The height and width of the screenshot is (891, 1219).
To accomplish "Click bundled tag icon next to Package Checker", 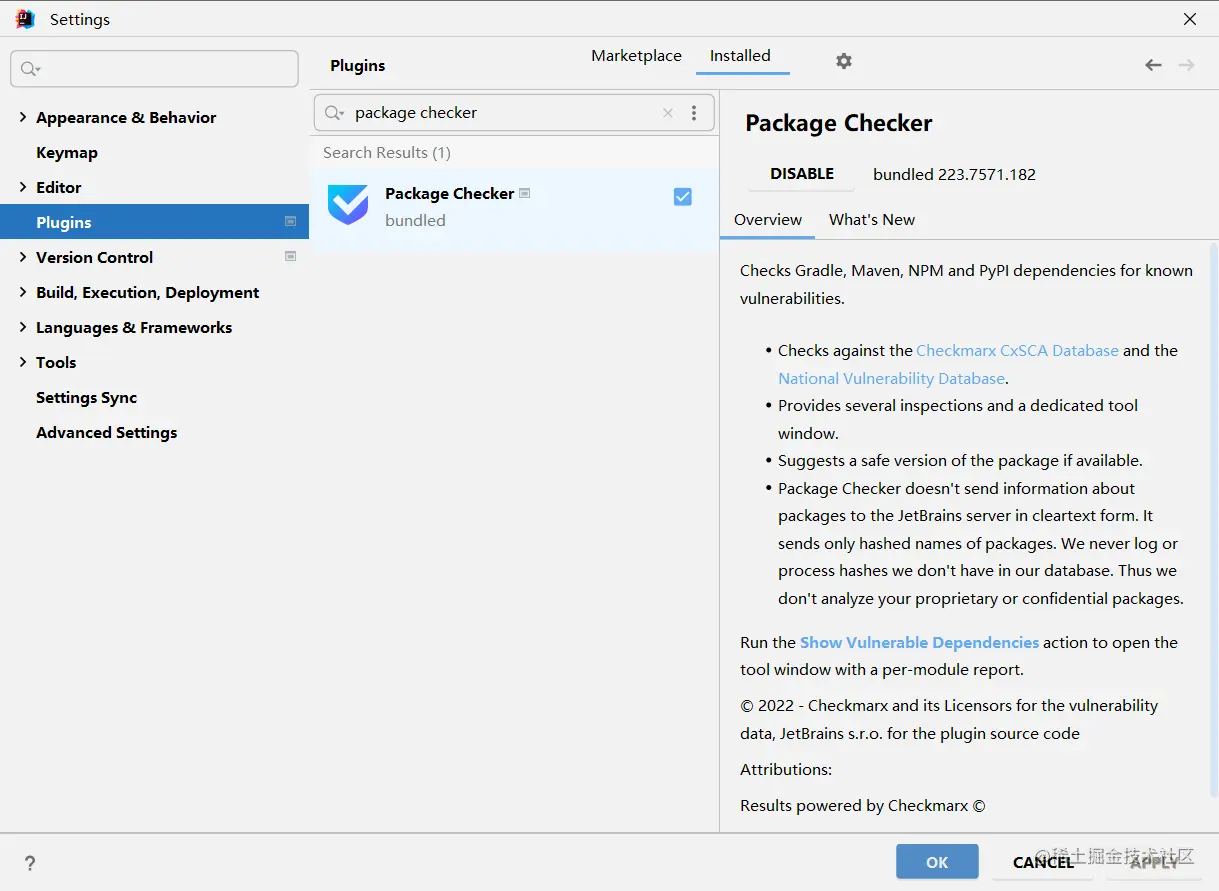I will 525,193.
